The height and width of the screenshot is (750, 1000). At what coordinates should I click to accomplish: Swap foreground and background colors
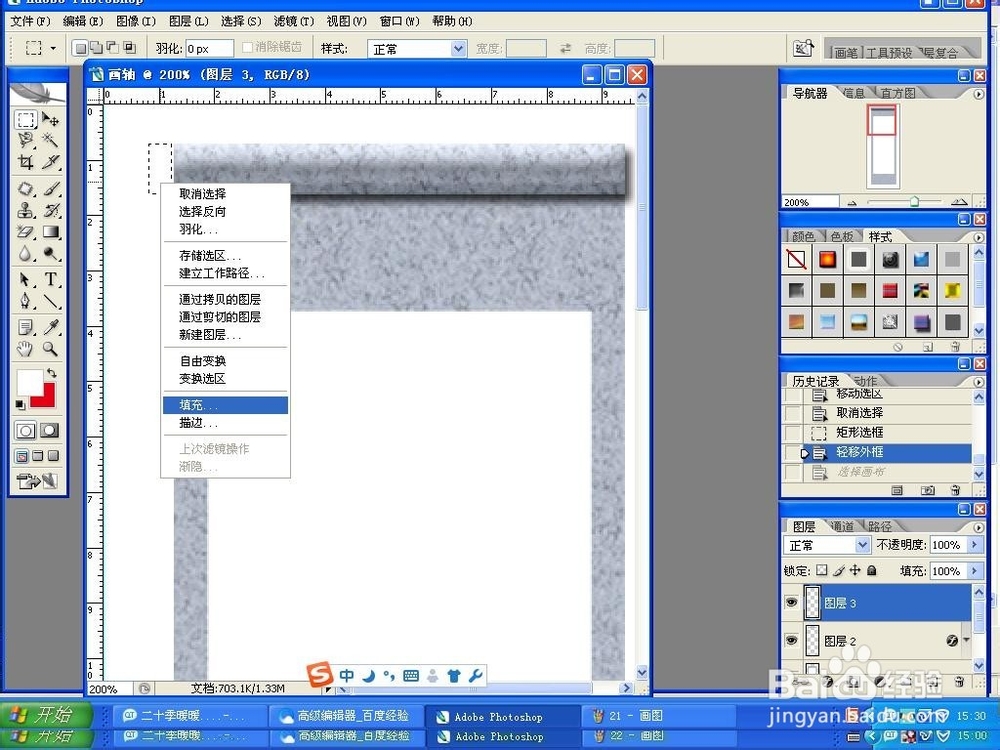click(52, 372)
